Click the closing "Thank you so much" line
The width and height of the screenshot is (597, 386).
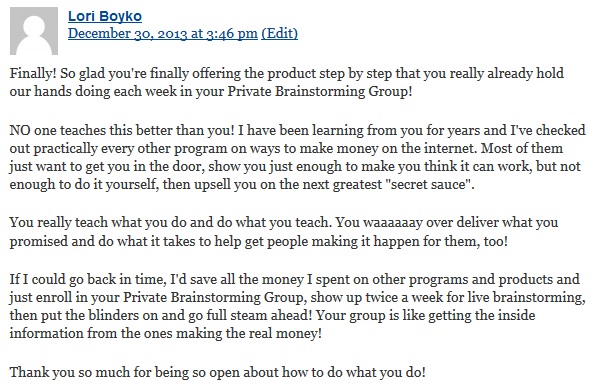pyautogui.click(x=217, y=372)
